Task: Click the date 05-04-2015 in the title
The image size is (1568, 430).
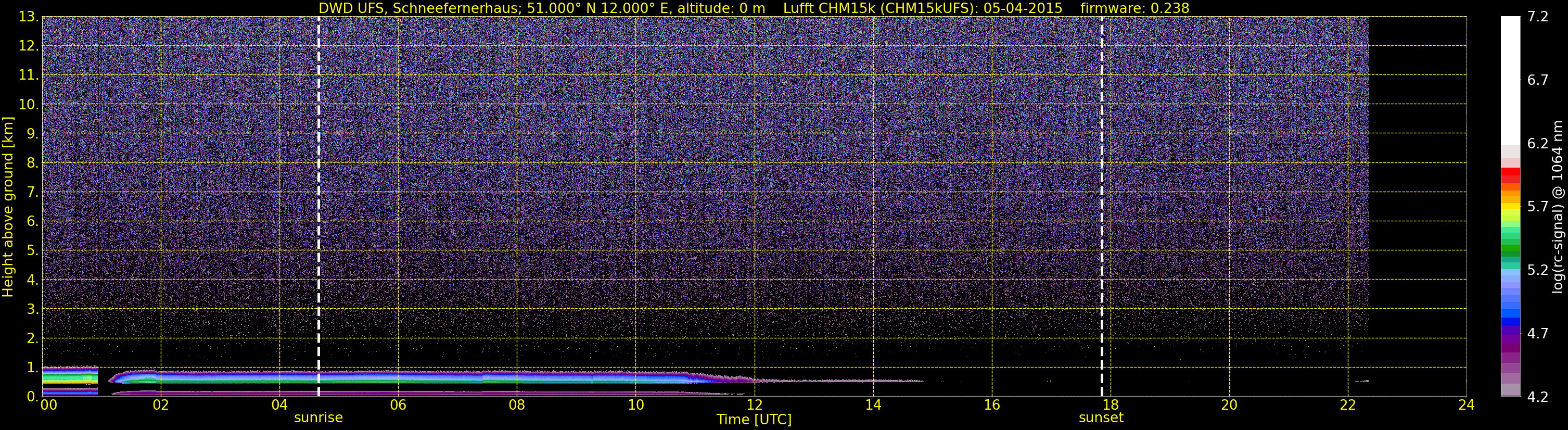Action: 1023,8
